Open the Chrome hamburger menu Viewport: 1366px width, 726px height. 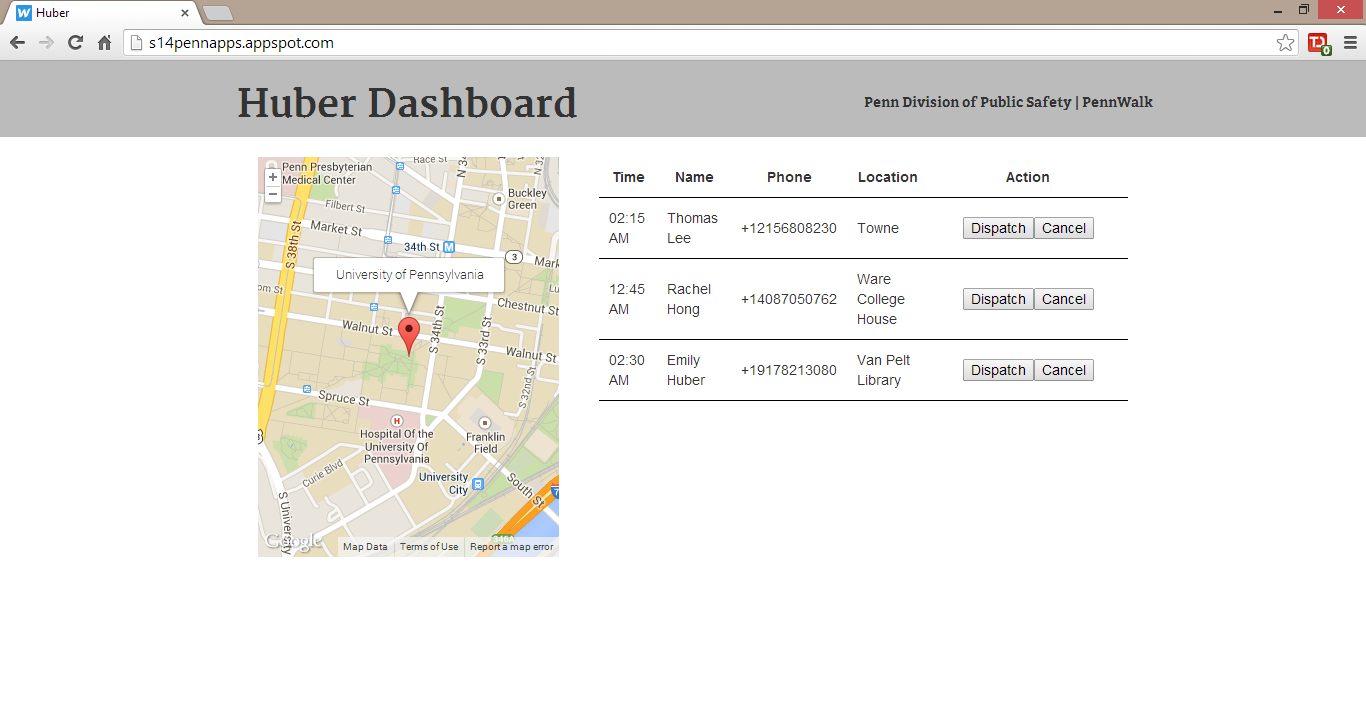pos(1350,43)
